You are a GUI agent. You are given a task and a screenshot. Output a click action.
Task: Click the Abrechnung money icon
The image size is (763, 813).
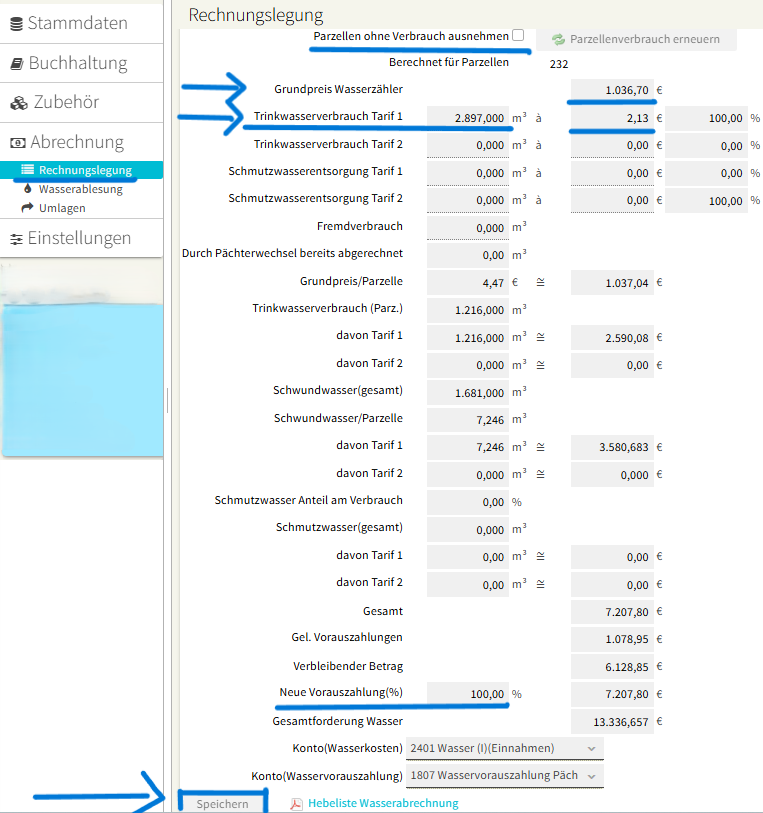click(17, 143)
